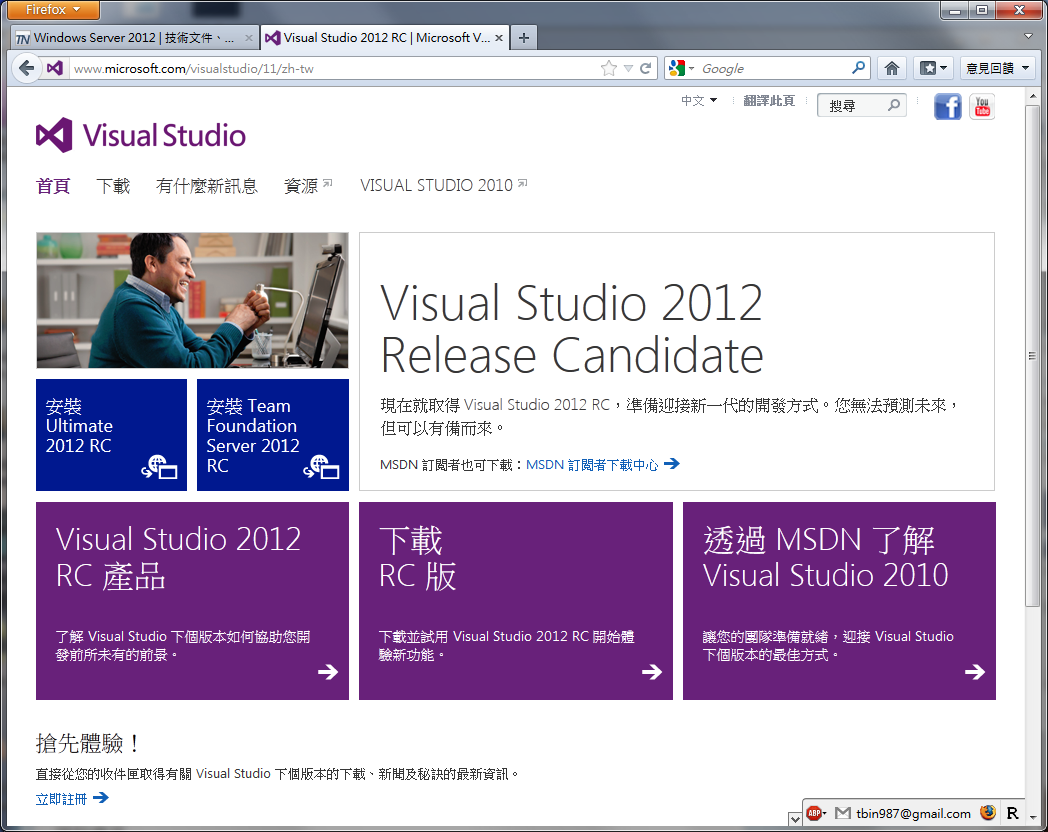Click the 立即註冊 sign-up link
This screenshot has height=832, width=1048.
pyautogui.click(x=61, y=799)
